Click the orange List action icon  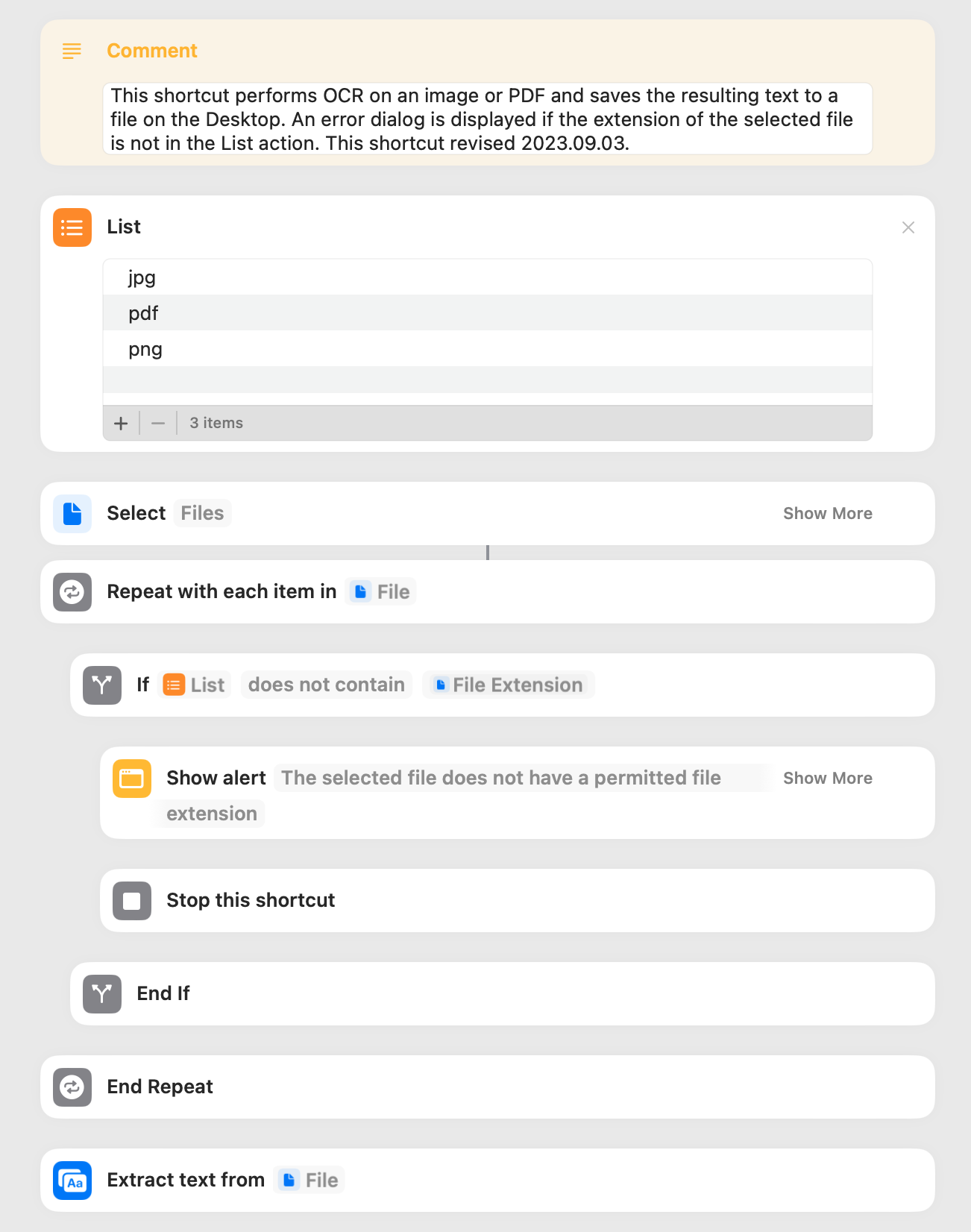pos(72,227)
